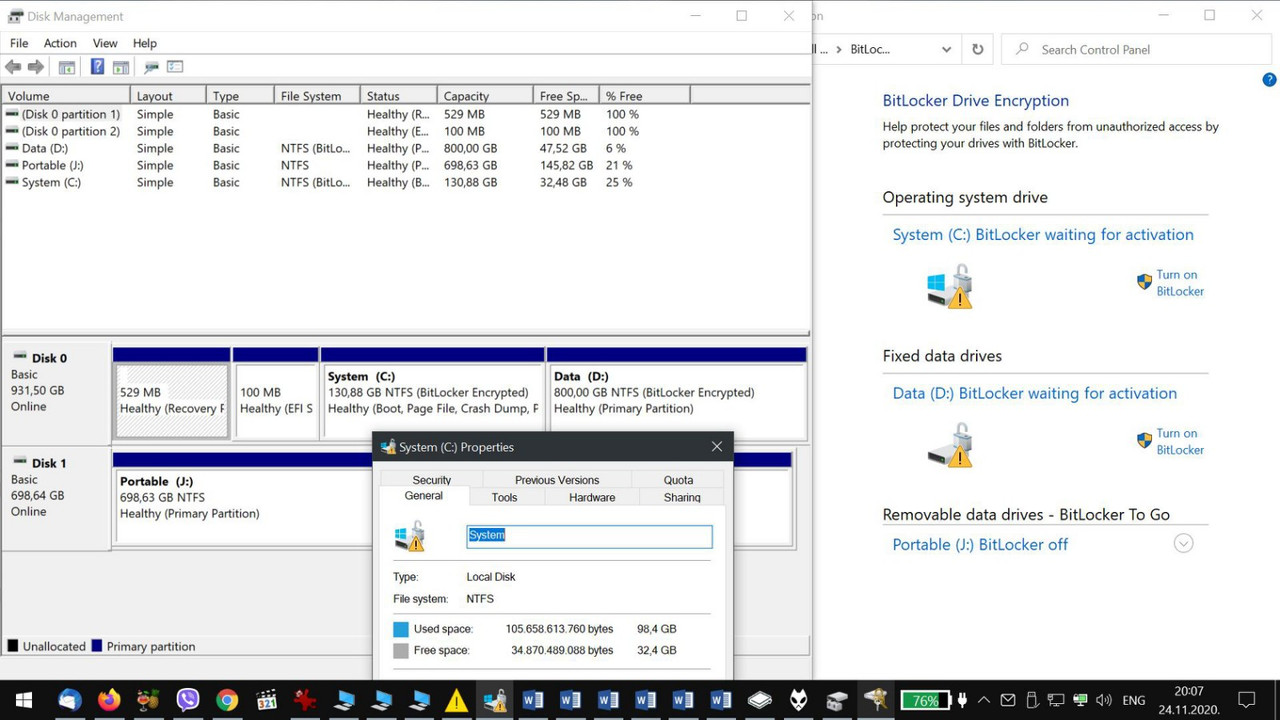The width and height of the screenshot is (1280, 720).
Task: Select the (Disk 0 partition 1) volume row
Action: (406, 114)
